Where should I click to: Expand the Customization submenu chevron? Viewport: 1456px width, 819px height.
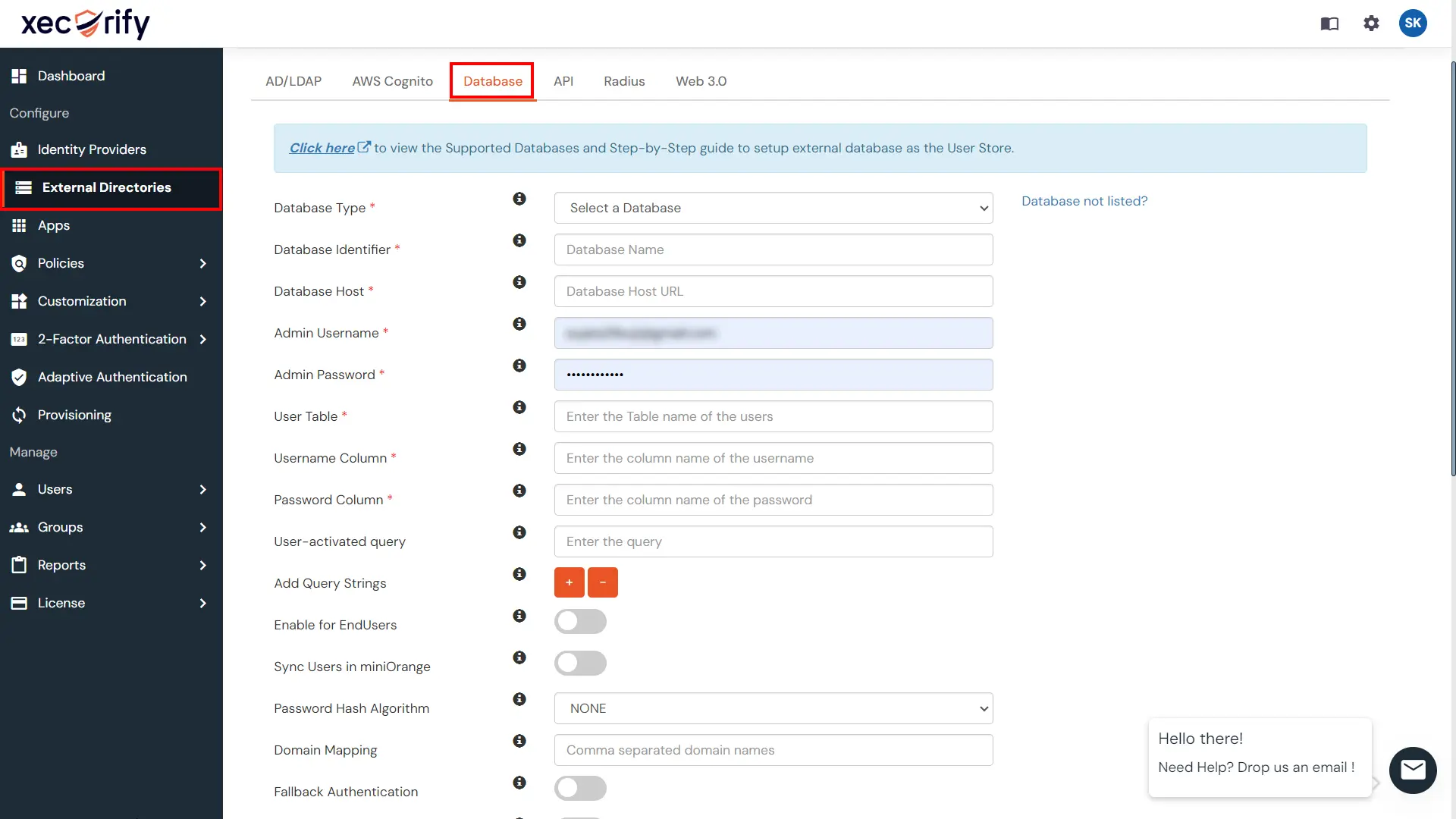pos(202,301)
